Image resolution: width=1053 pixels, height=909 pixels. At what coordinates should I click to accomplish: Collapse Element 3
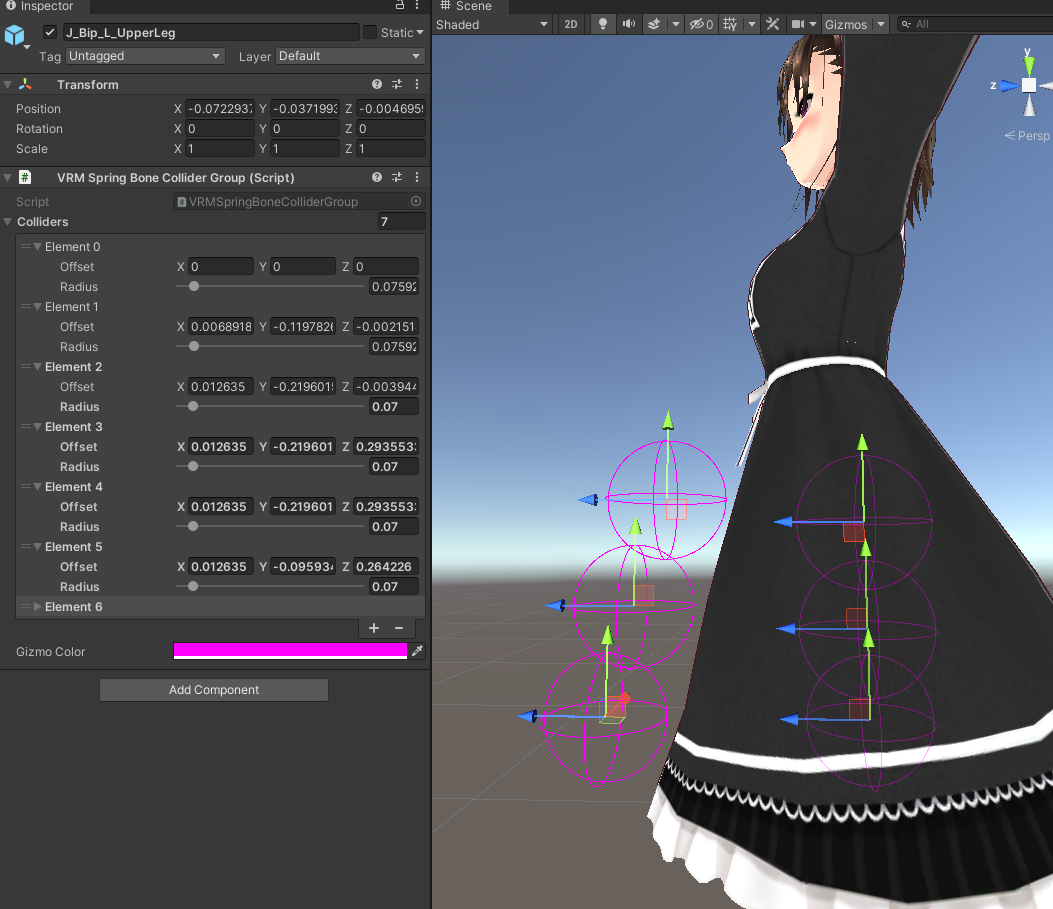(x=38, y=427)
